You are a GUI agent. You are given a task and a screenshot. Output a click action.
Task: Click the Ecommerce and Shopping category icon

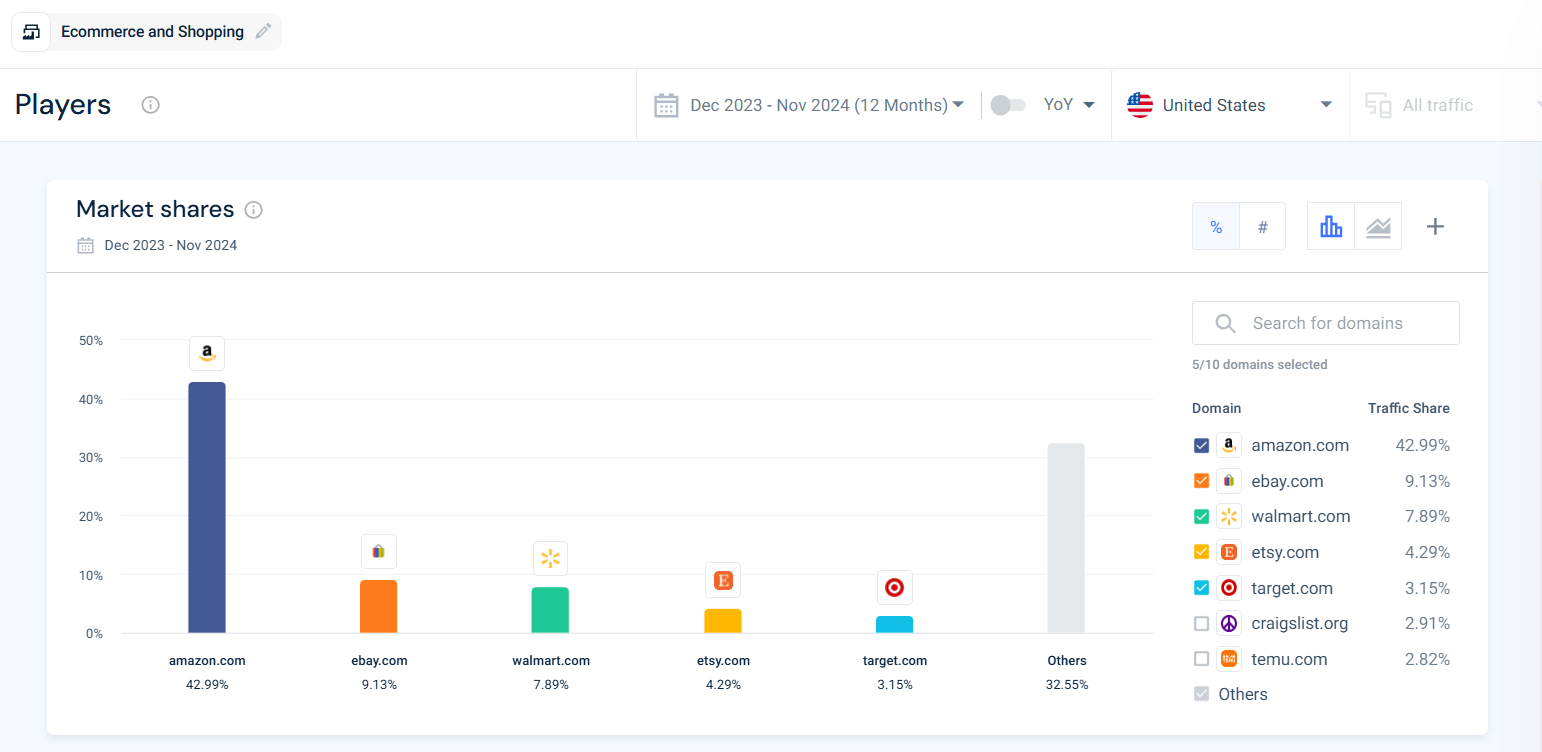[x=31, y=32]
